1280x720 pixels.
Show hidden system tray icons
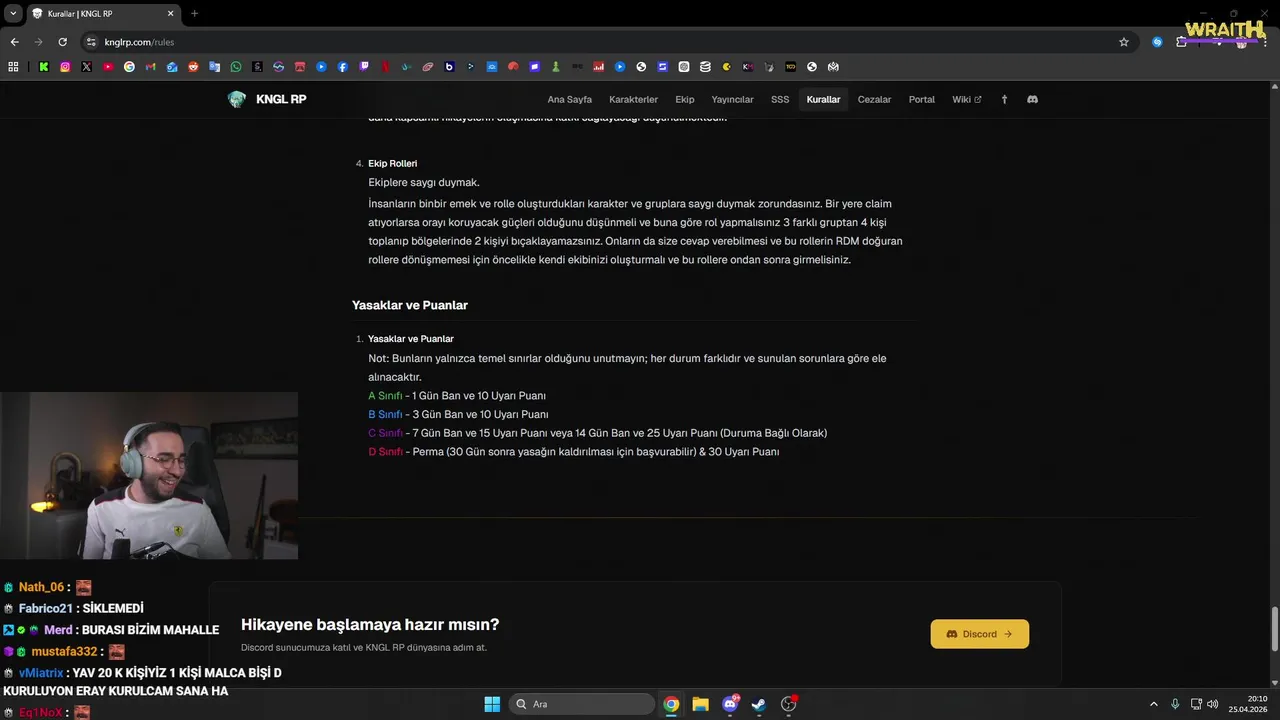[1153, 704]
